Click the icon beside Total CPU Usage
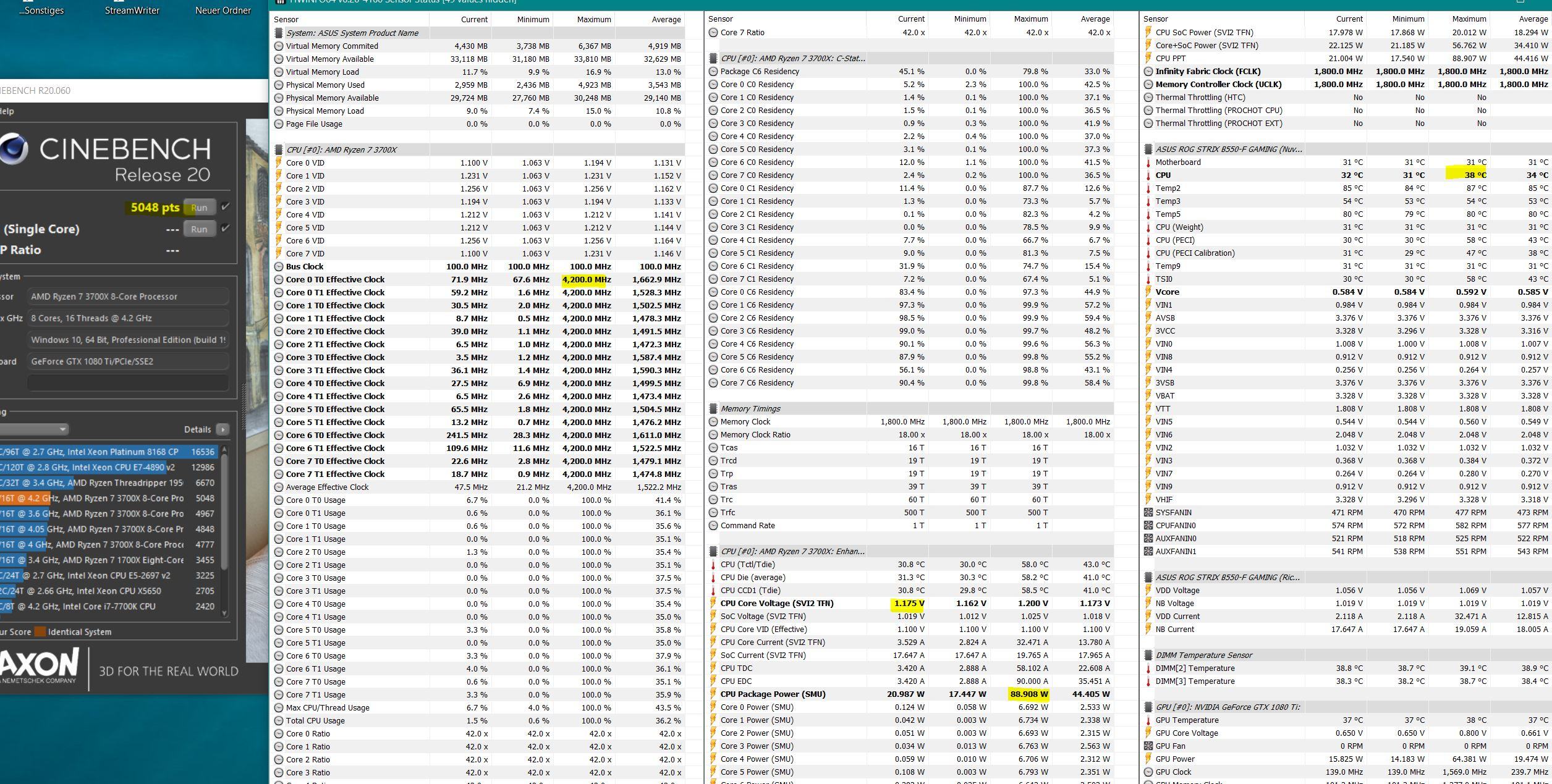This screenshot has height=784, width=1552. (279, 720)
